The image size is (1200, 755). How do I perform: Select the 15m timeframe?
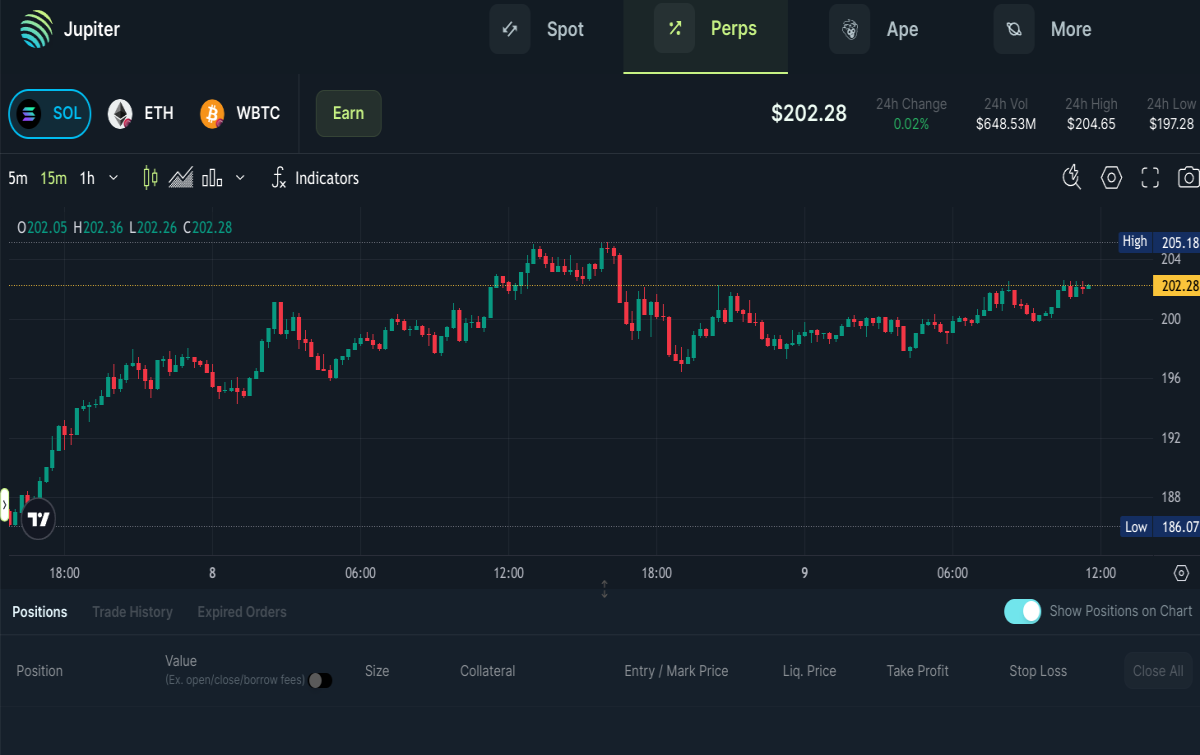(53, 178)
